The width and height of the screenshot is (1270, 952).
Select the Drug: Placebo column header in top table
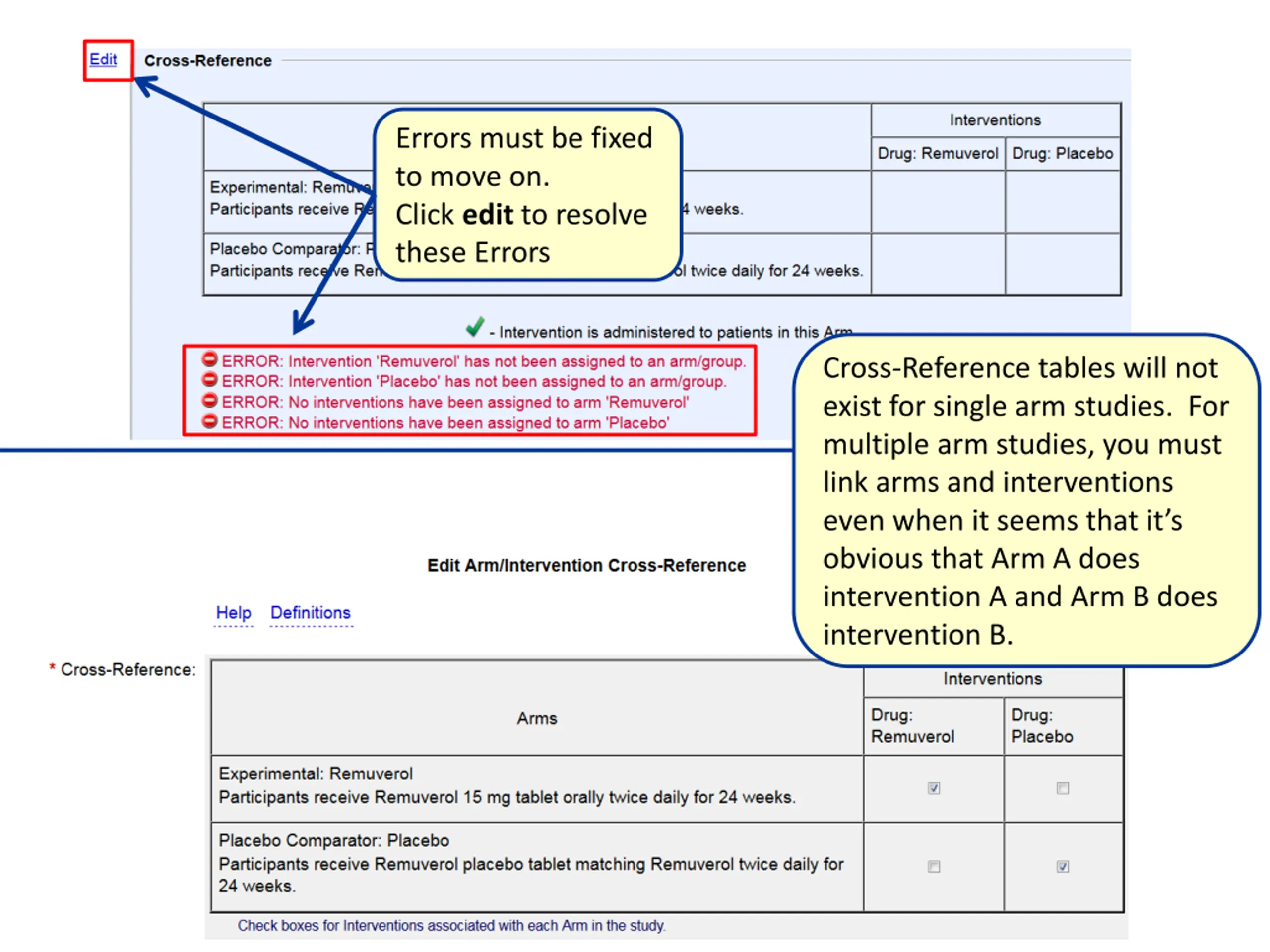point(1063,153)
